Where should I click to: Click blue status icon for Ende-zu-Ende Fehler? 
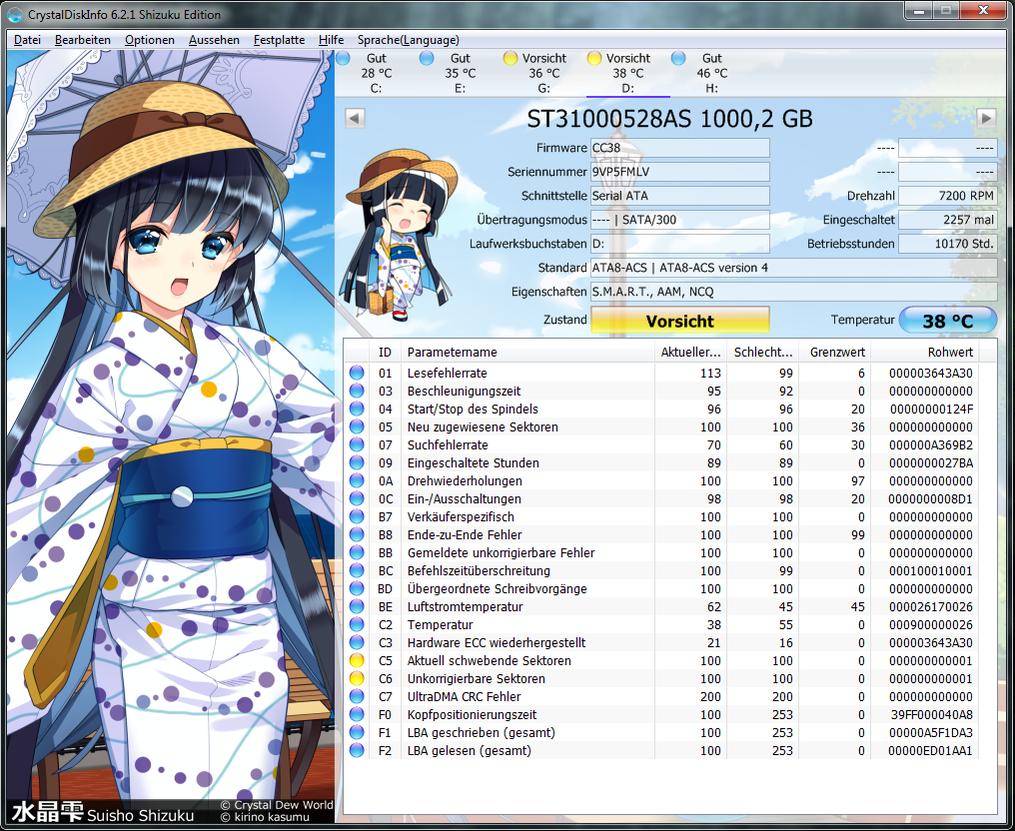[x=356, y=535]
